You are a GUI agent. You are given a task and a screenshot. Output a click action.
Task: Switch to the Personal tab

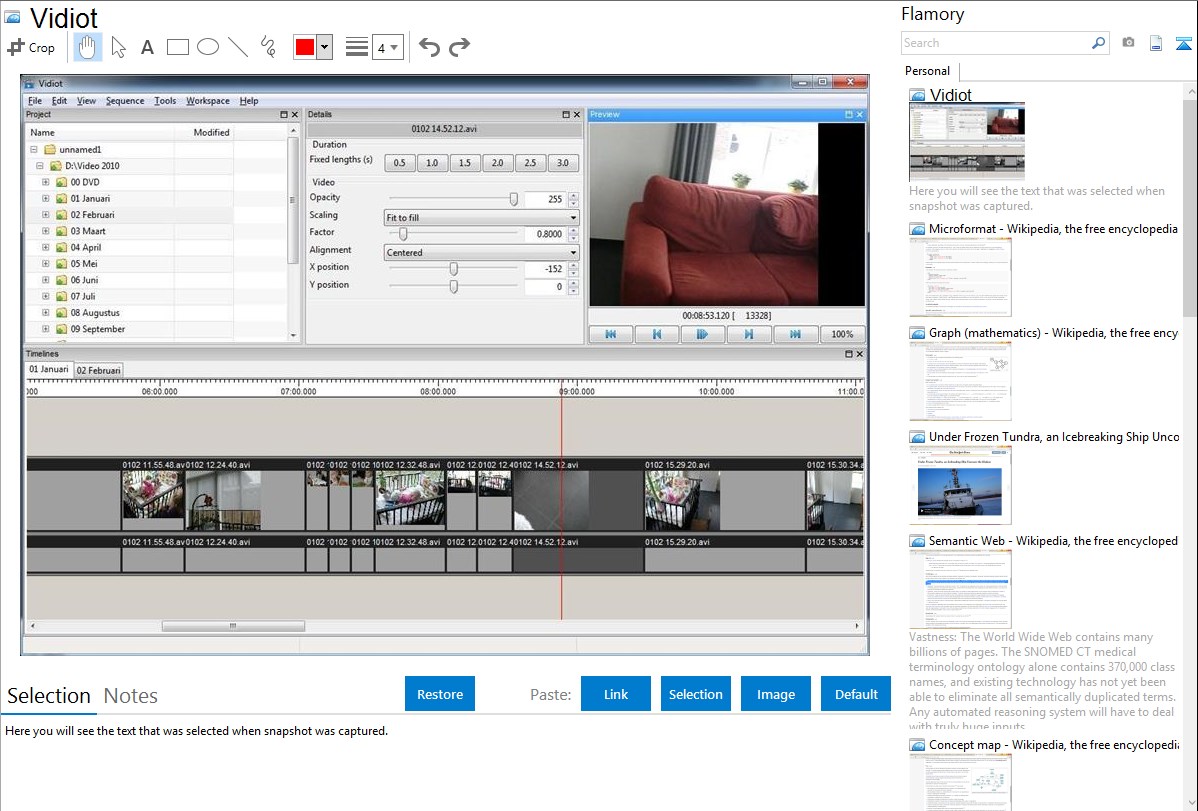(928, 71)
